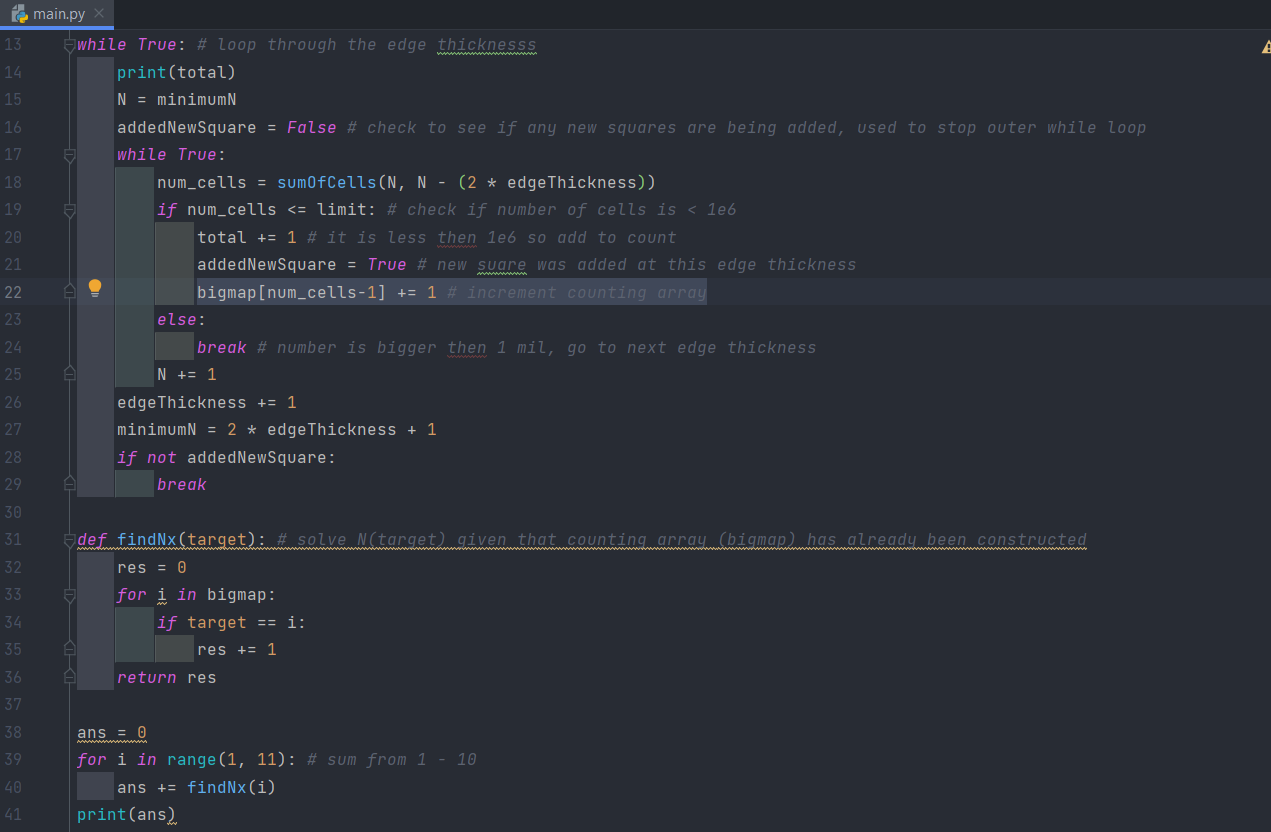The width and height of the screenshot is (1271, 832).
Task: Click the fold end marker on line 36
Action: tap(69, 677)
